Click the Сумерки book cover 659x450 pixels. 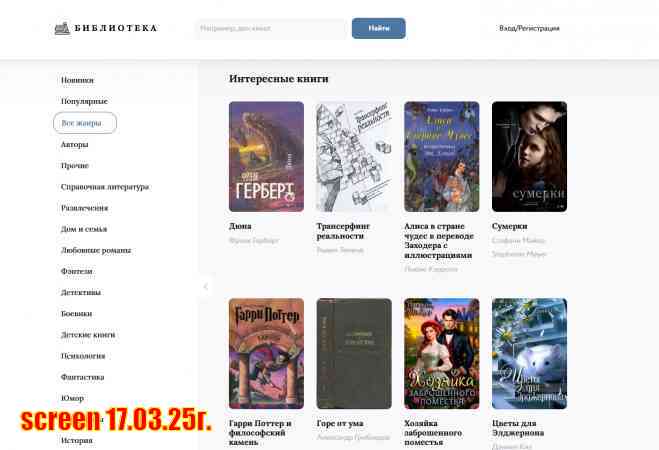(529, 157)
